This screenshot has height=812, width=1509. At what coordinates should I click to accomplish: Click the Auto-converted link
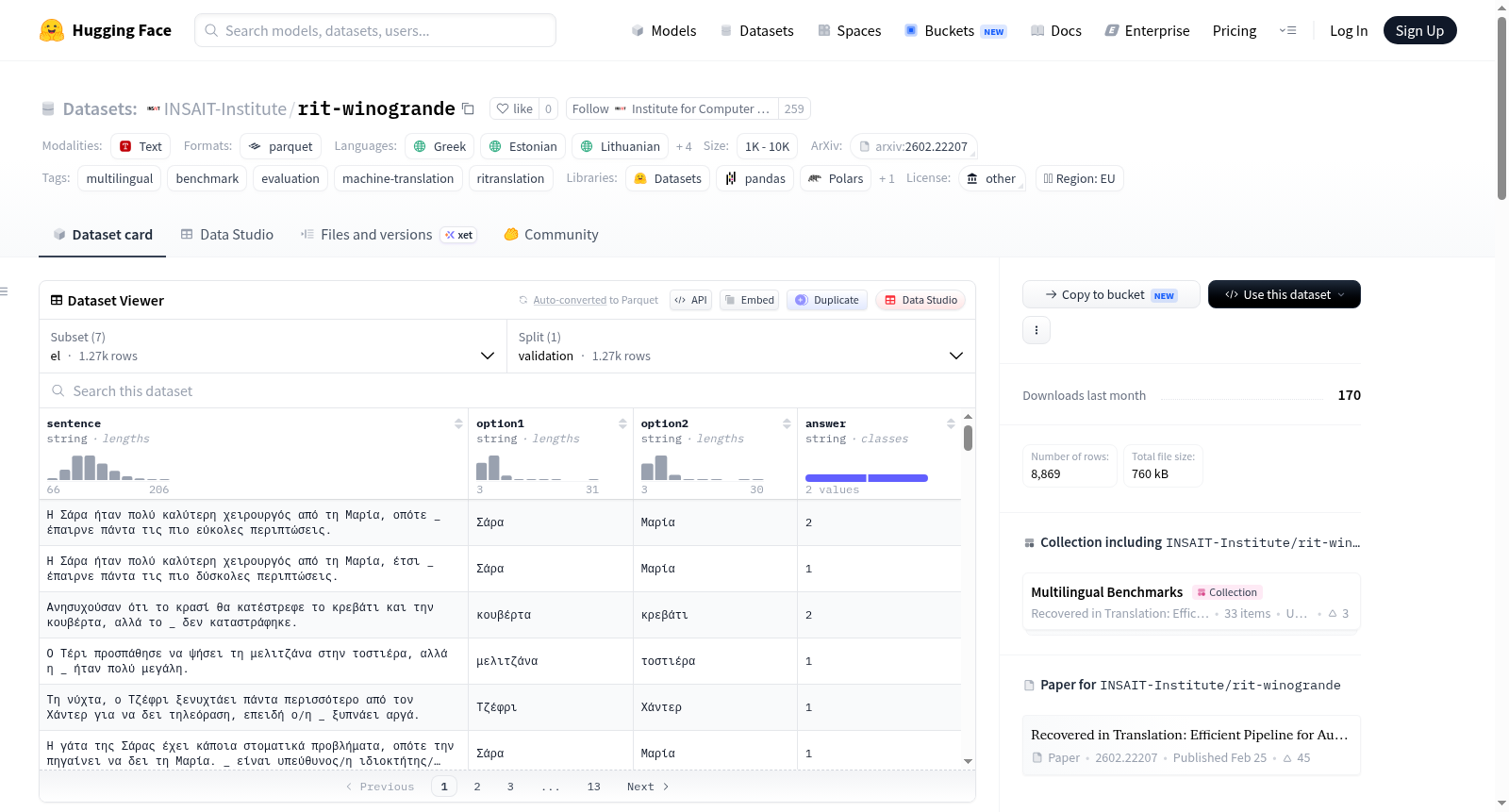tap(570, 300)
